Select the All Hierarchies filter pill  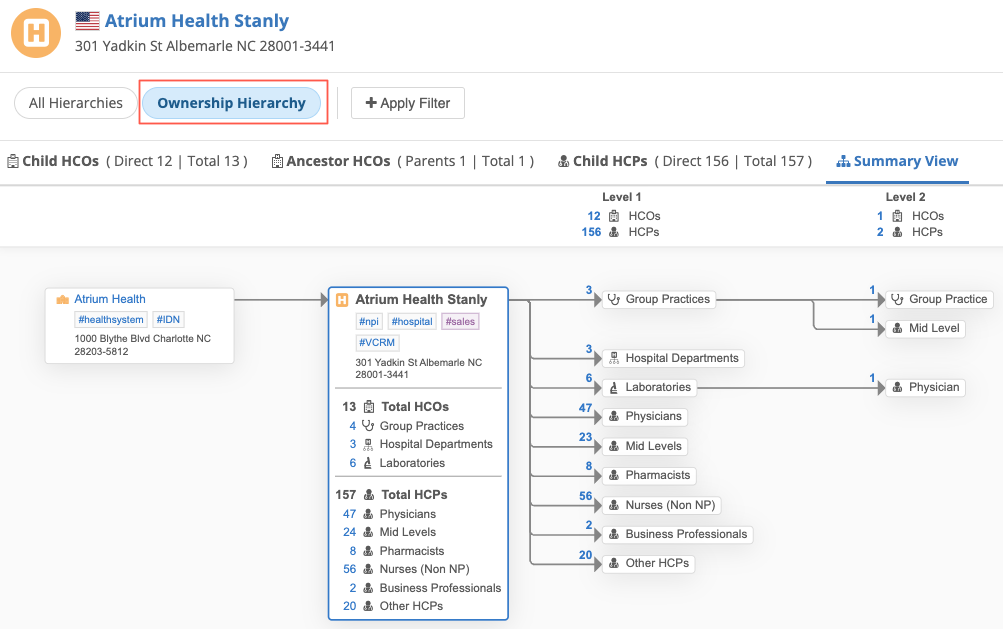[x=76, y=103]
